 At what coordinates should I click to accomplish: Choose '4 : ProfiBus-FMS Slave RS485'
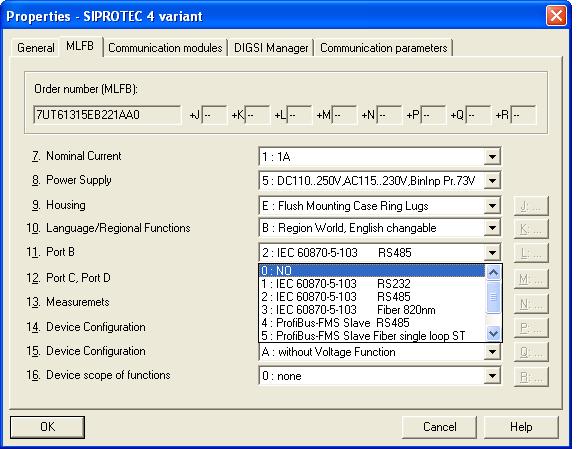click(x=372, y=323)
